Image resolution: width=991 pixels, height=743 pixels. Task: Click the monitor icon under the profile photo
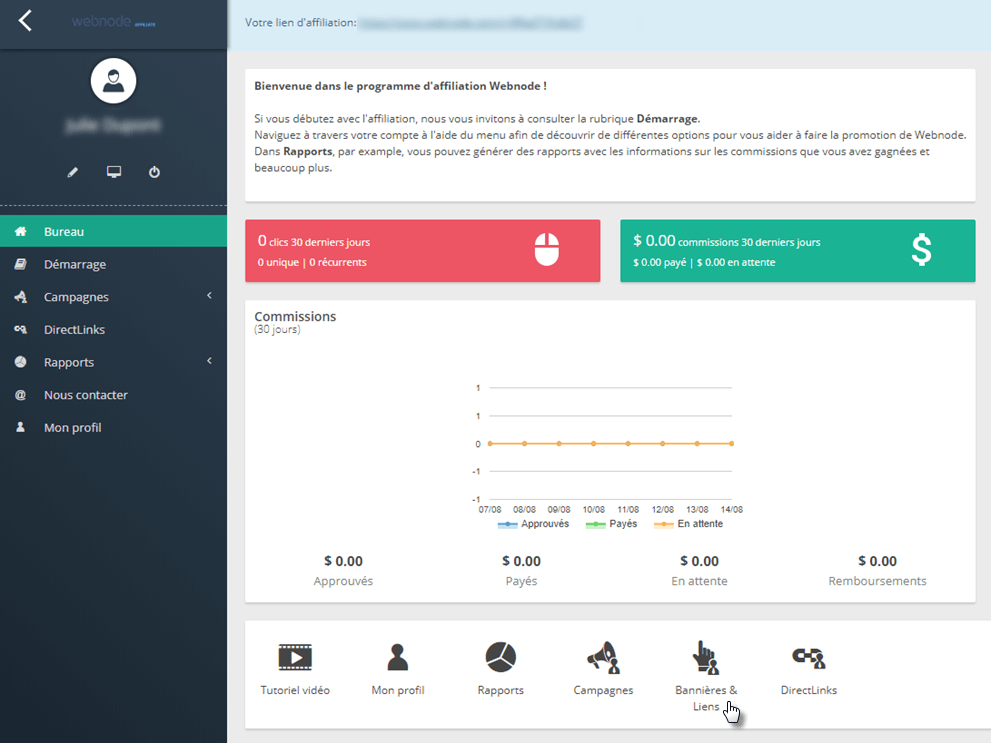[113, 171]
